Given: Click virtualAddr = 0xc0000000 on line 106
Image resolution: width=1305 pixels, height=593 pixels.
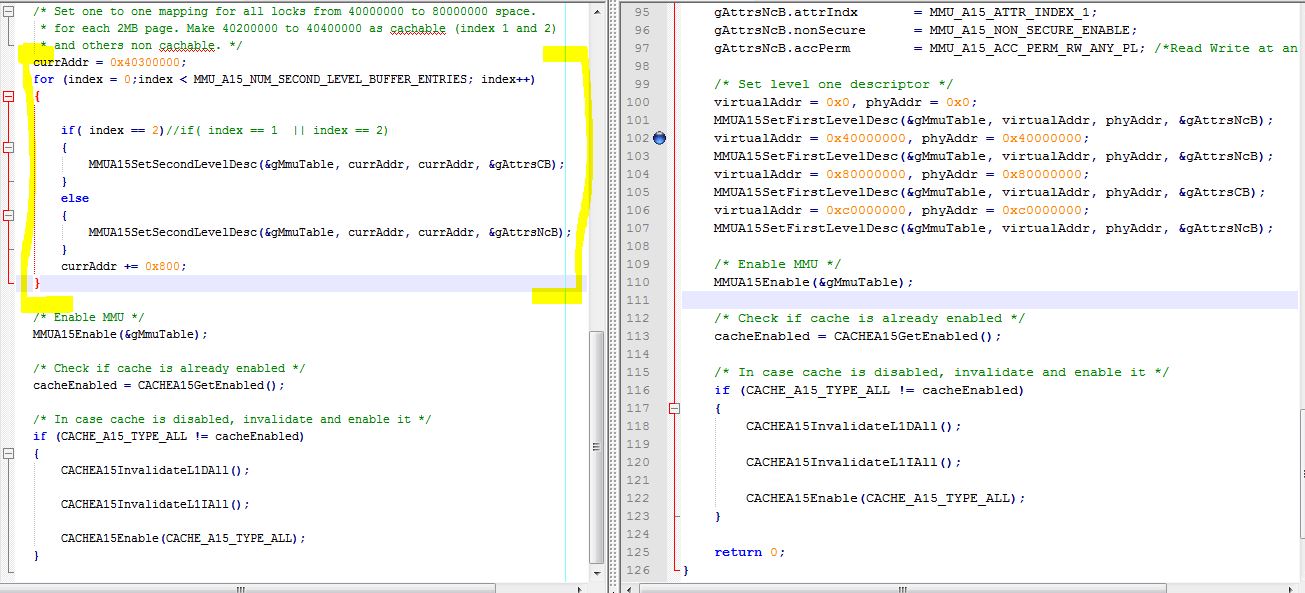Looking at the screenshot, I should (901, 210).
